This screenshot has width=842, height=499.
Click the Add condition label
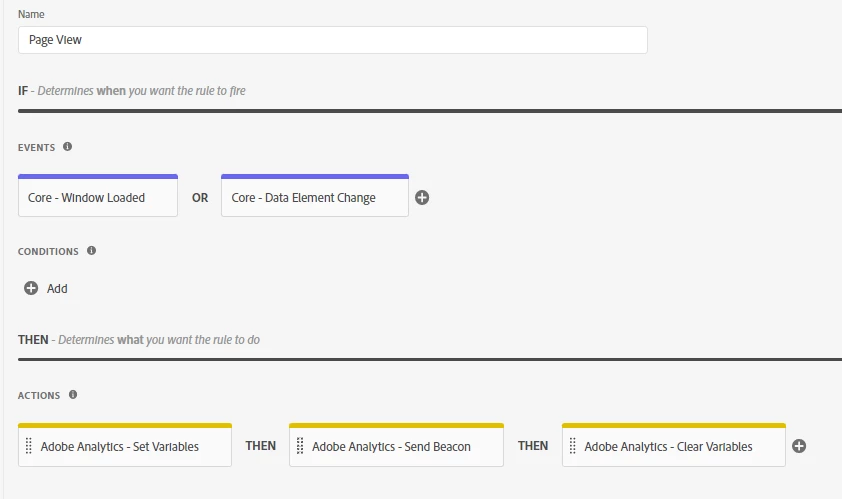pos(57,289)
